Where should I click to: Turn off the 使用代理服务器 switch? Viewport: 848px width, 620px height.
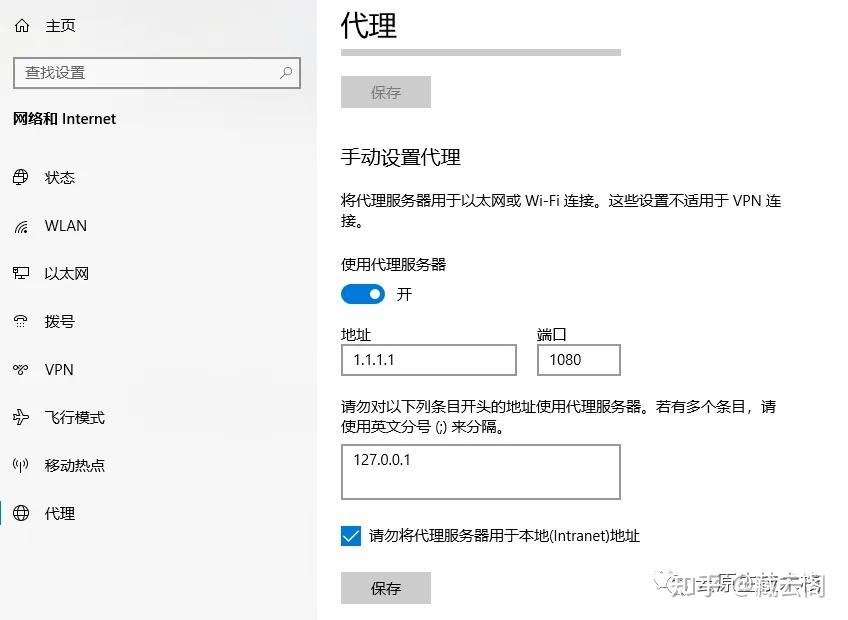coord(363,293)
